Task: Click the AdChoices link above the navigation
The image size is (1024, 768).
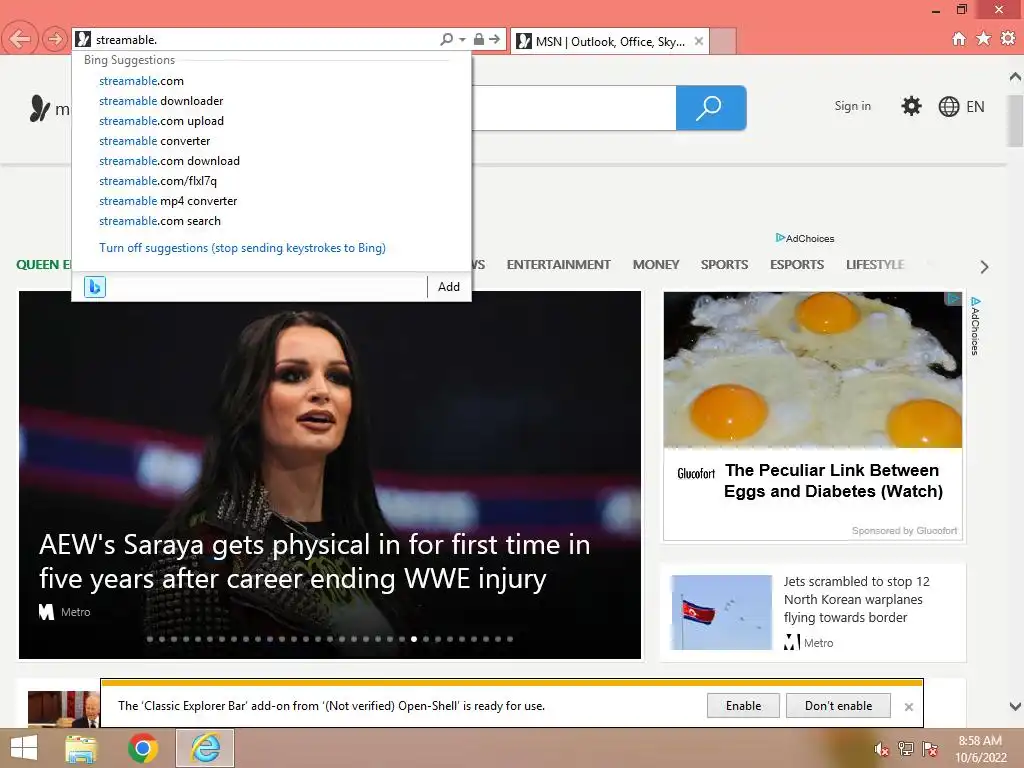Action: [x=805, y=238]
